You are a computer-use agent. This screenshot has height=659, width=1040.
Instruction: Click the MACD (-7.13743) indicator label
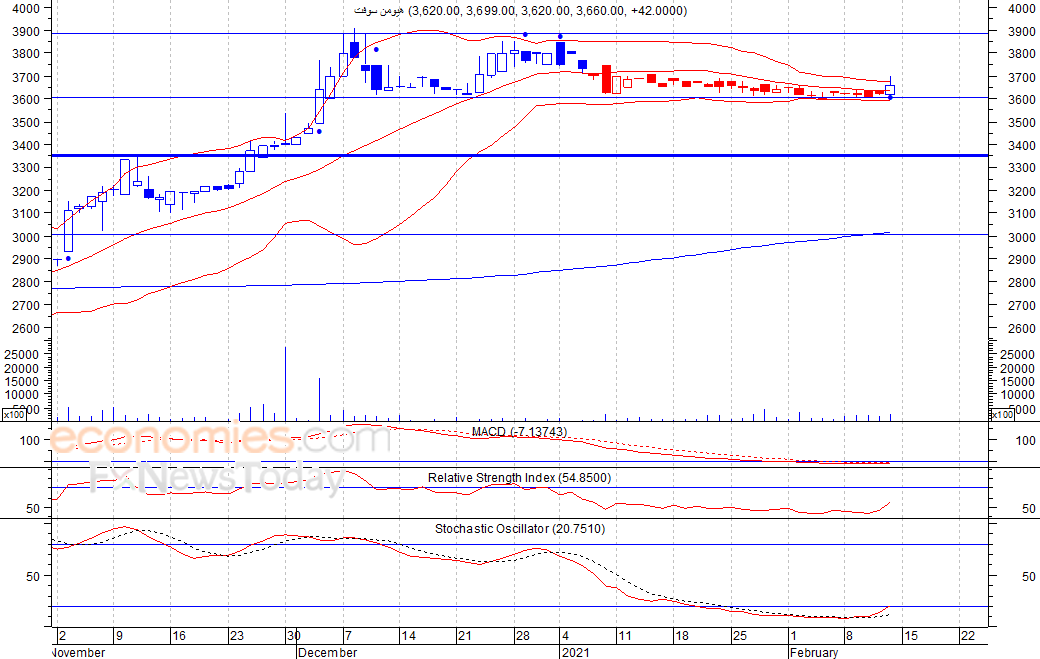(x=519, y=432)
